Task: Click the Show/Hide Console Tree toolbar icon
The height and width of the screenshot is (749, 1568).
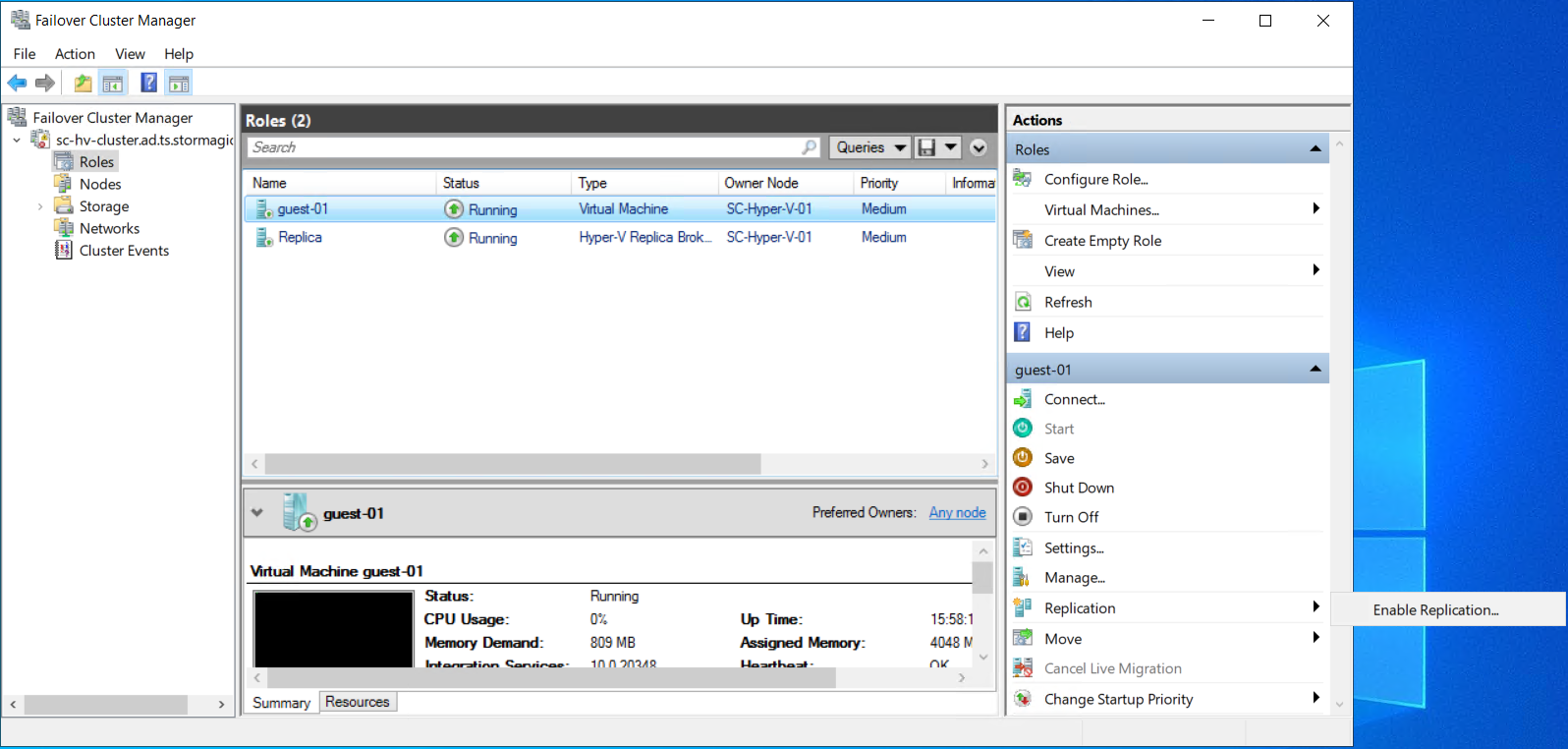Action: pyautogui.click(x=113, y=84)
